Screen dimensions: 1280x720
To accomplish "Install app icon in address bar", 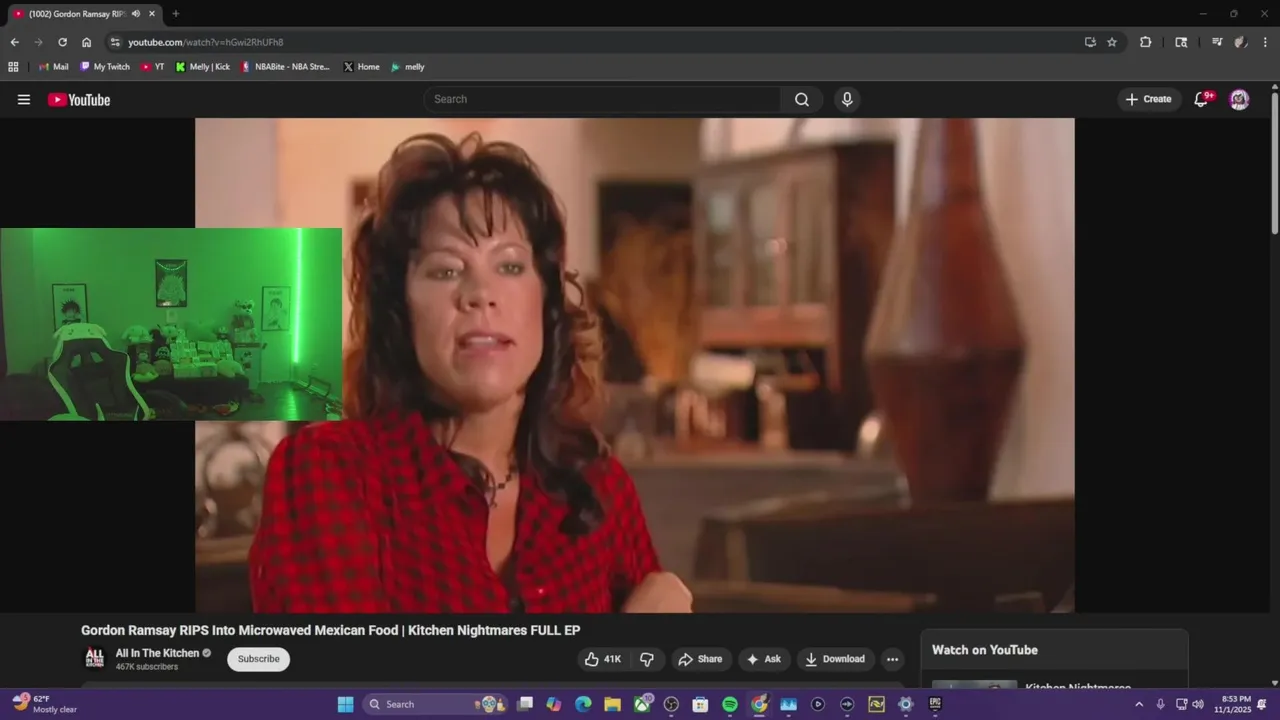I will pos(1090,42).
